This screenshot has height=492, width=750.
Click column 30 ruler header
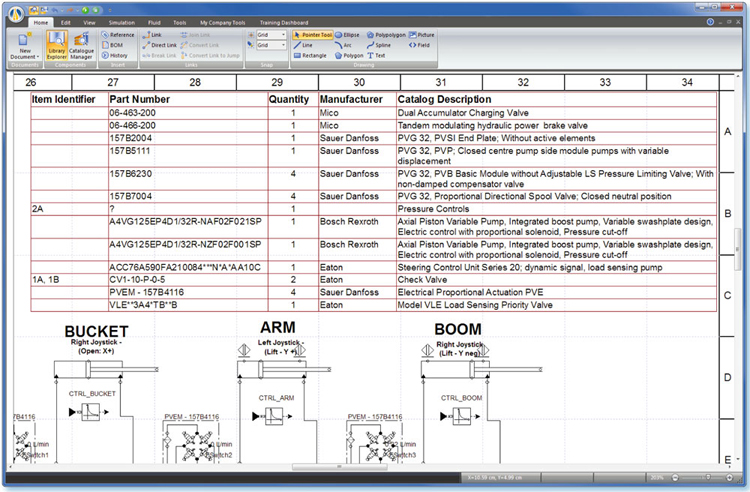tap(359, 82)
